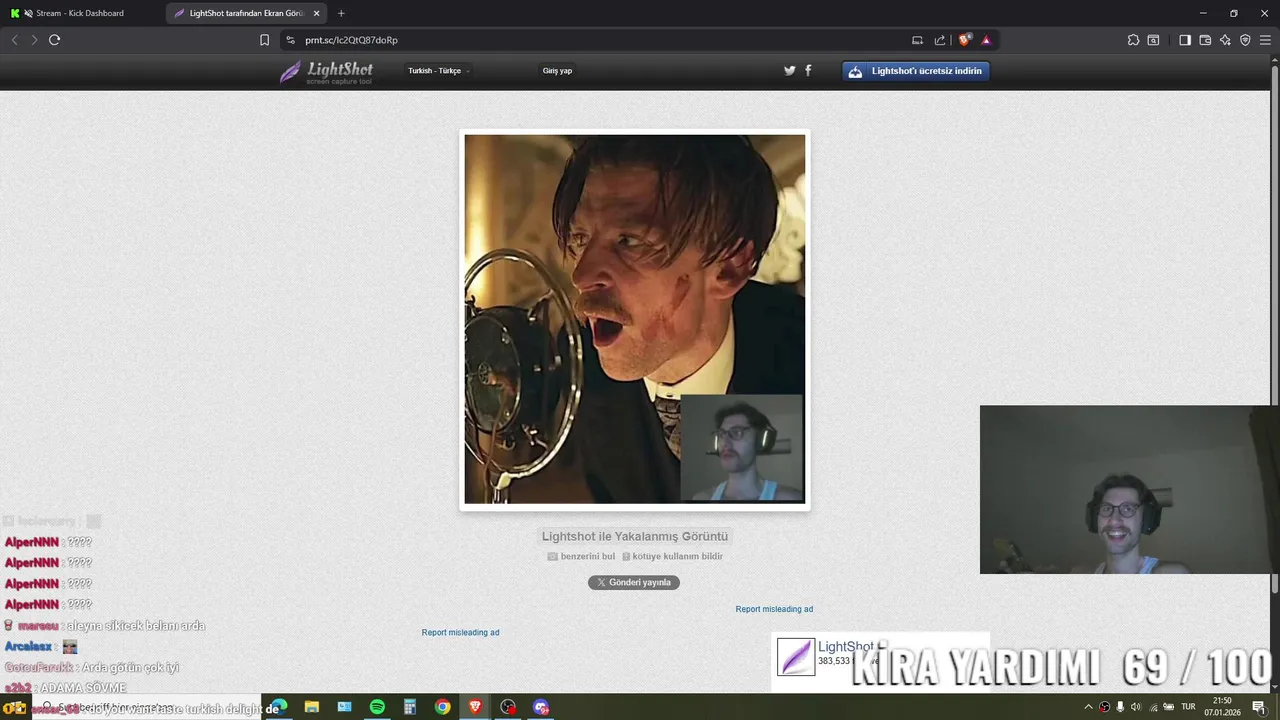Open the tab search toolbar icon

coord(1153,40)
